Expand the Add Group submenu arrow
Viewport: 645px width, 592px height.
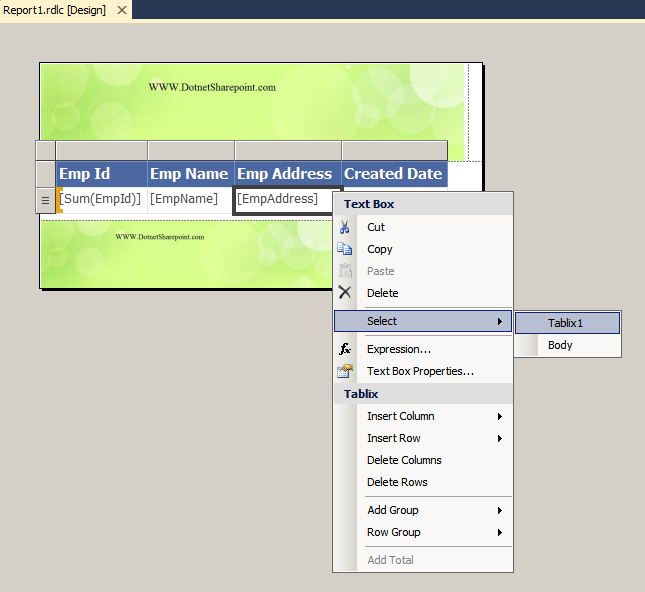tap(500, 510)
